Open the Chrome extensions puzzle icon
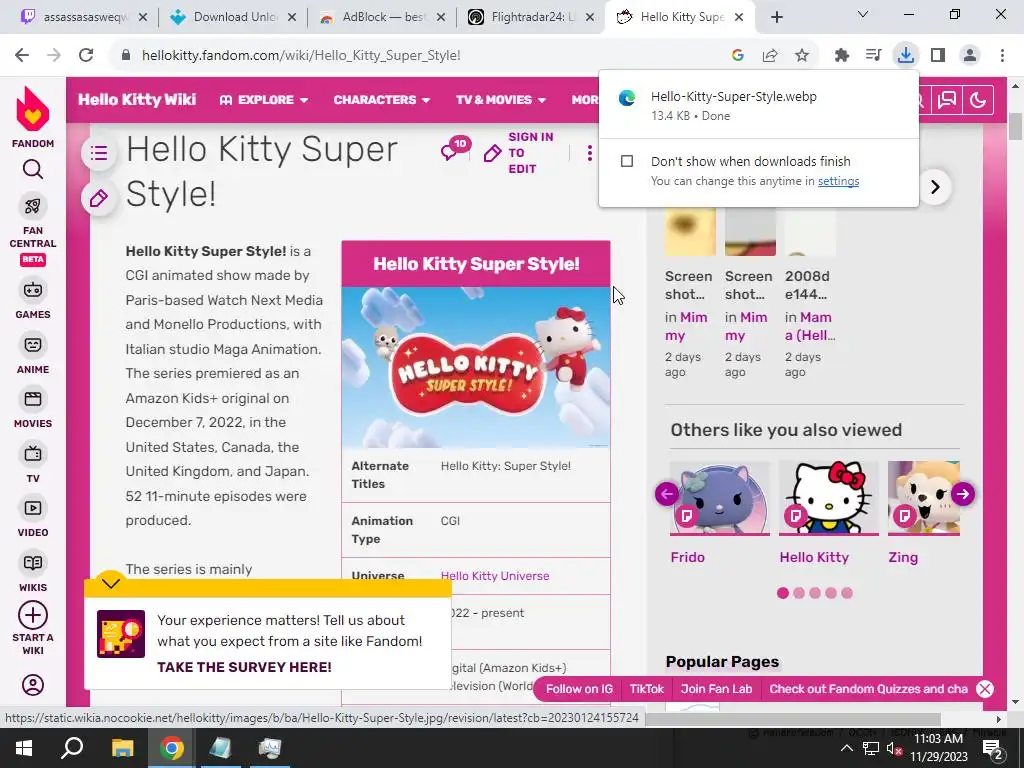 (x=842, y=56)
